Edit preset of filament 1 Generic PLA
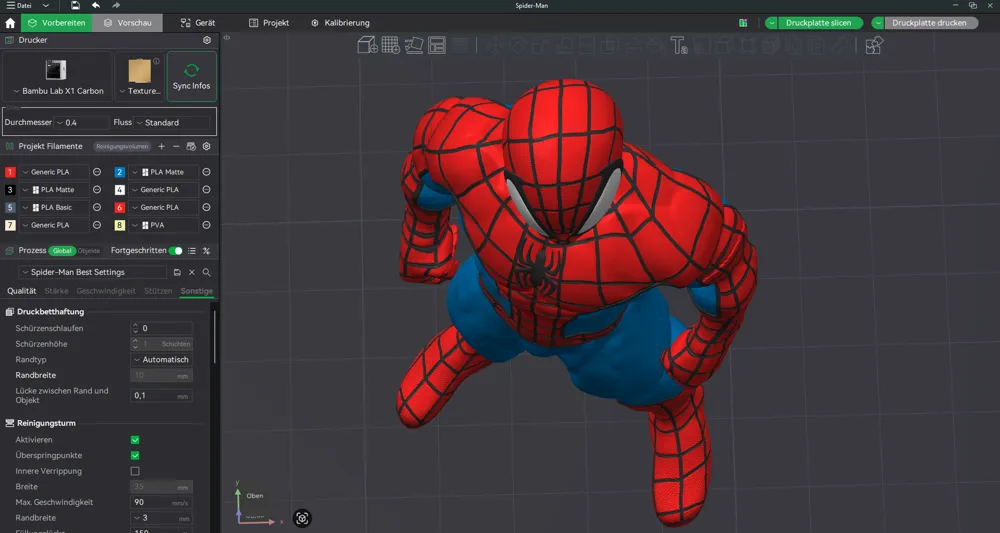 97,172
